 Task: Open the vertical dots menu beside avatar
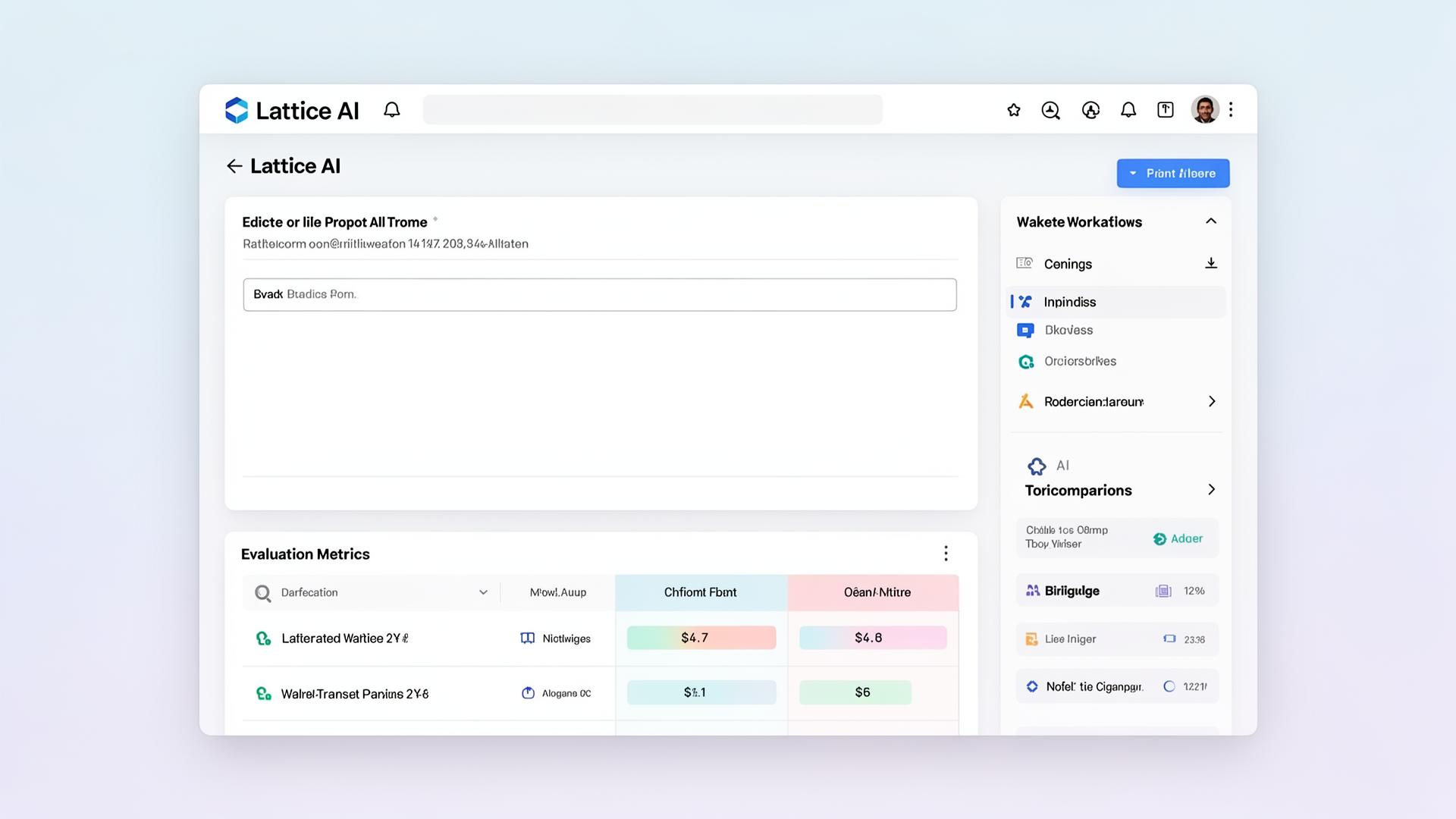(1231, 110)
